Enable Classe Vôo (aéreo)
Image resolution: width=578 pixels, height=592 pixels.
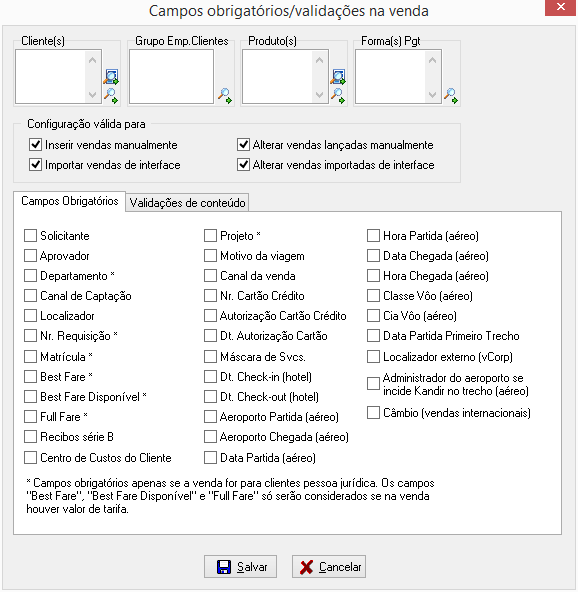tap(373, 296)
